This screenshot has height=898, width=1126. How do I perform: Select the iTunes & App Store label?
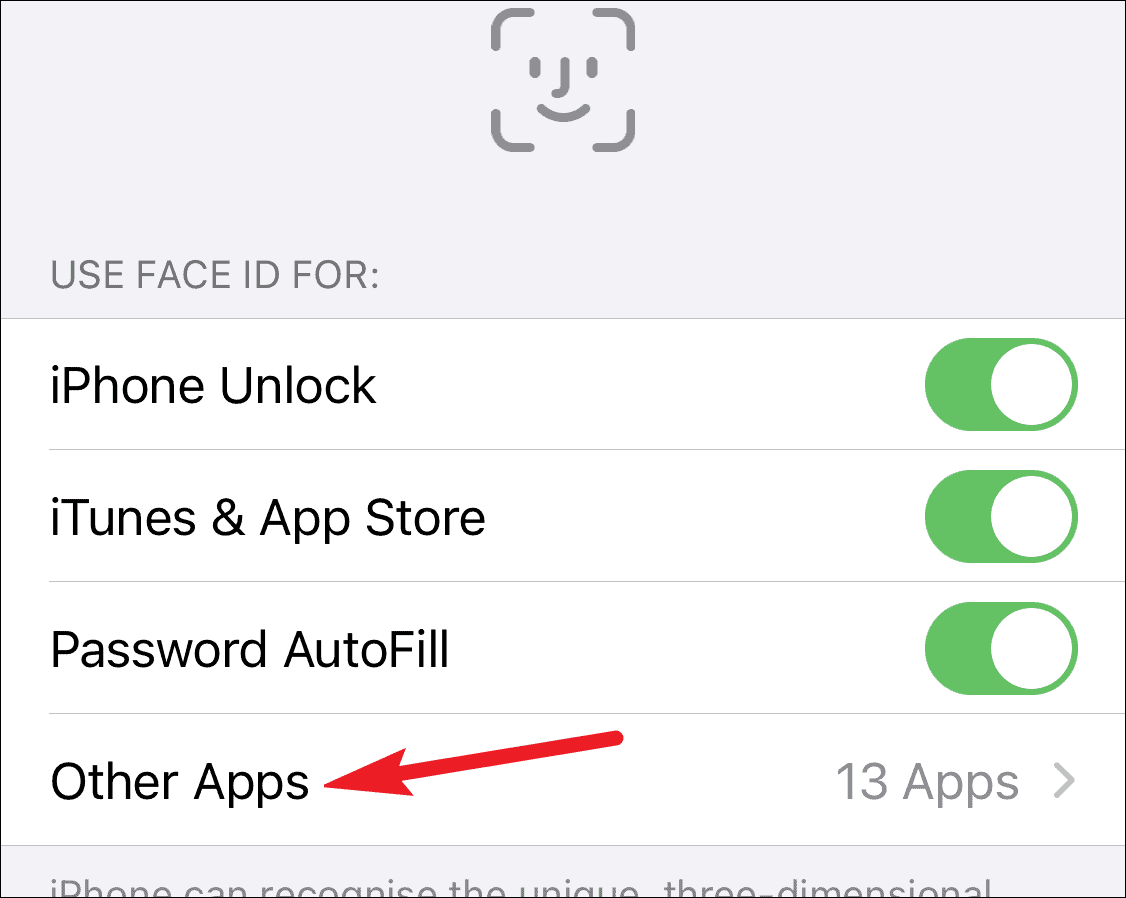click(x=268, y=518)
